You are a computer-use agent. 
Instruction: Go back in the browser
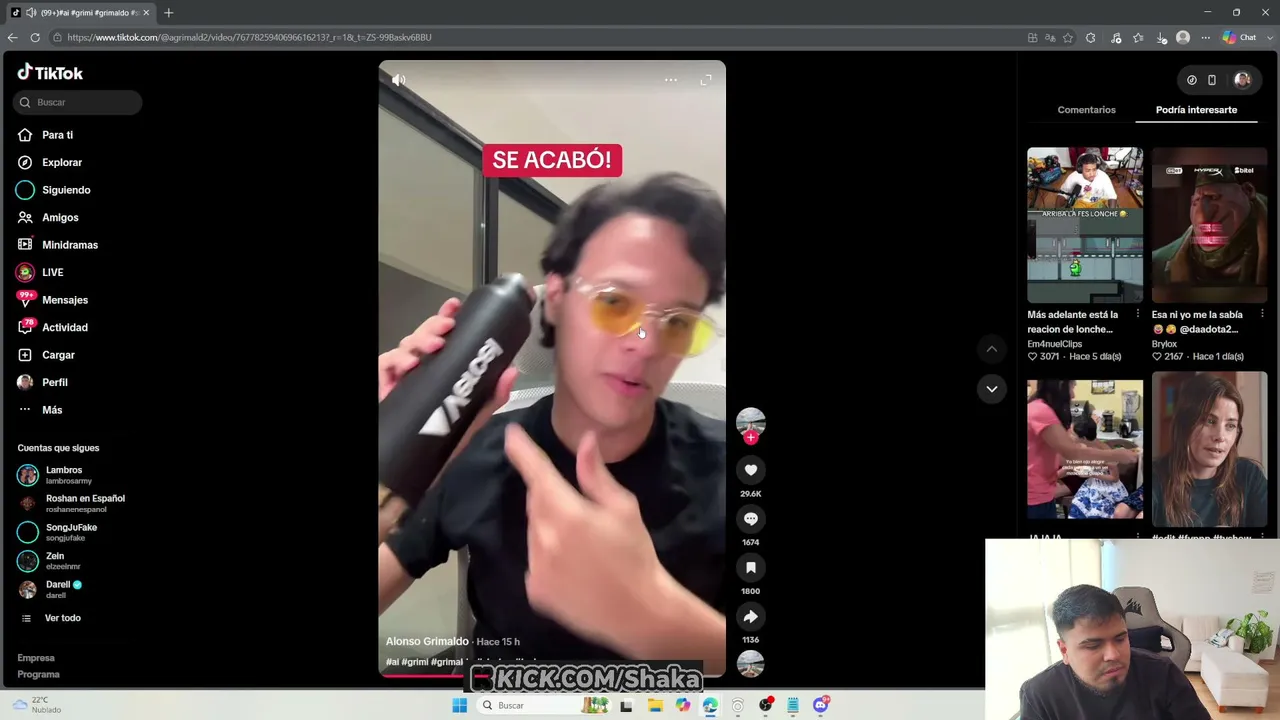pyautogui.click(x=12, y=37)
